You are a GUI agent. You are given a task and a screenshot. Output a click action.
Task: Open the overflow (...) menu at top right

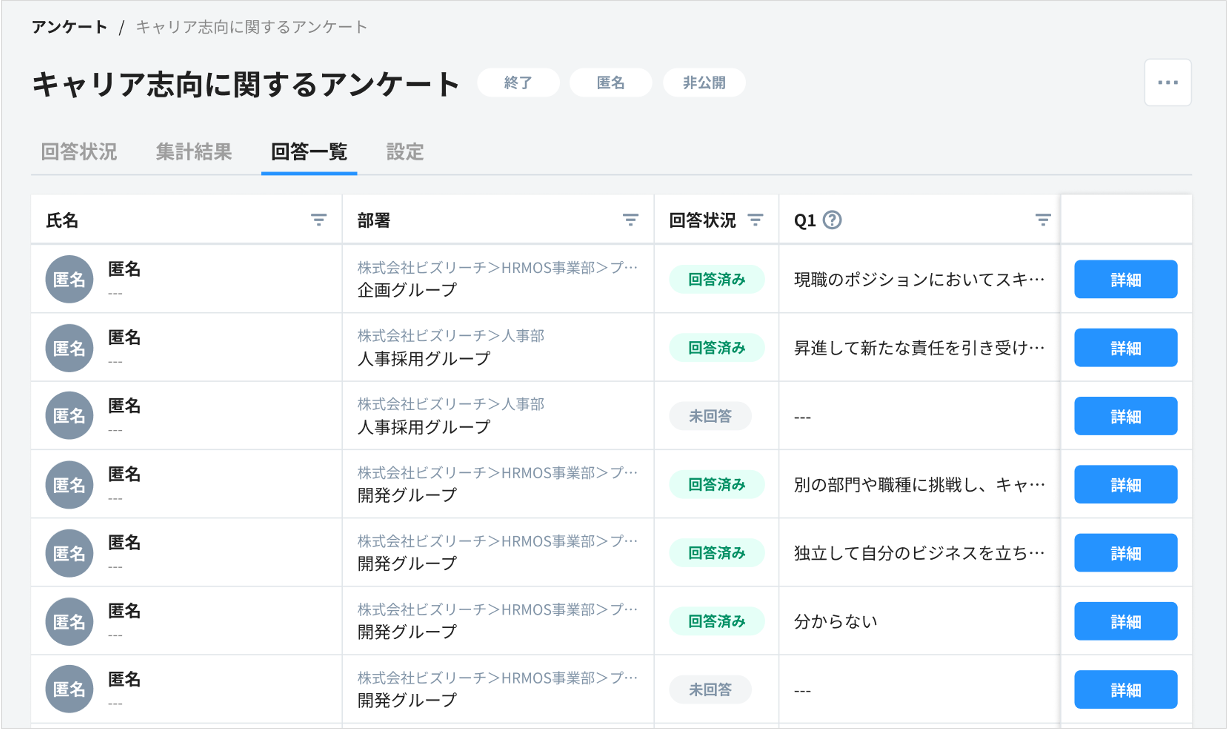[x=1167, y=82]
